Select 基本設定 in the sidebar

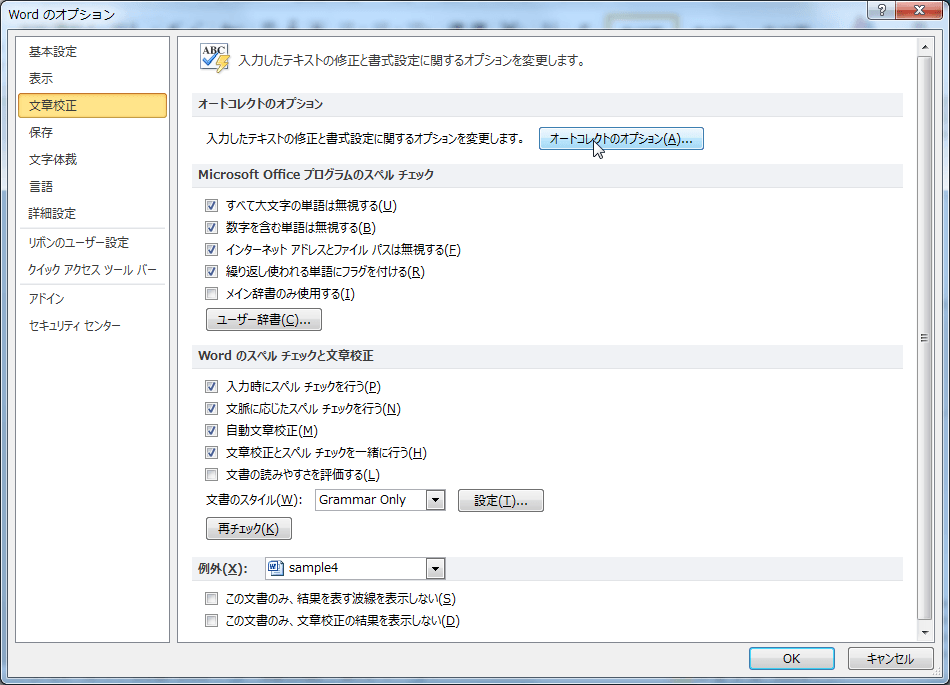92,51
